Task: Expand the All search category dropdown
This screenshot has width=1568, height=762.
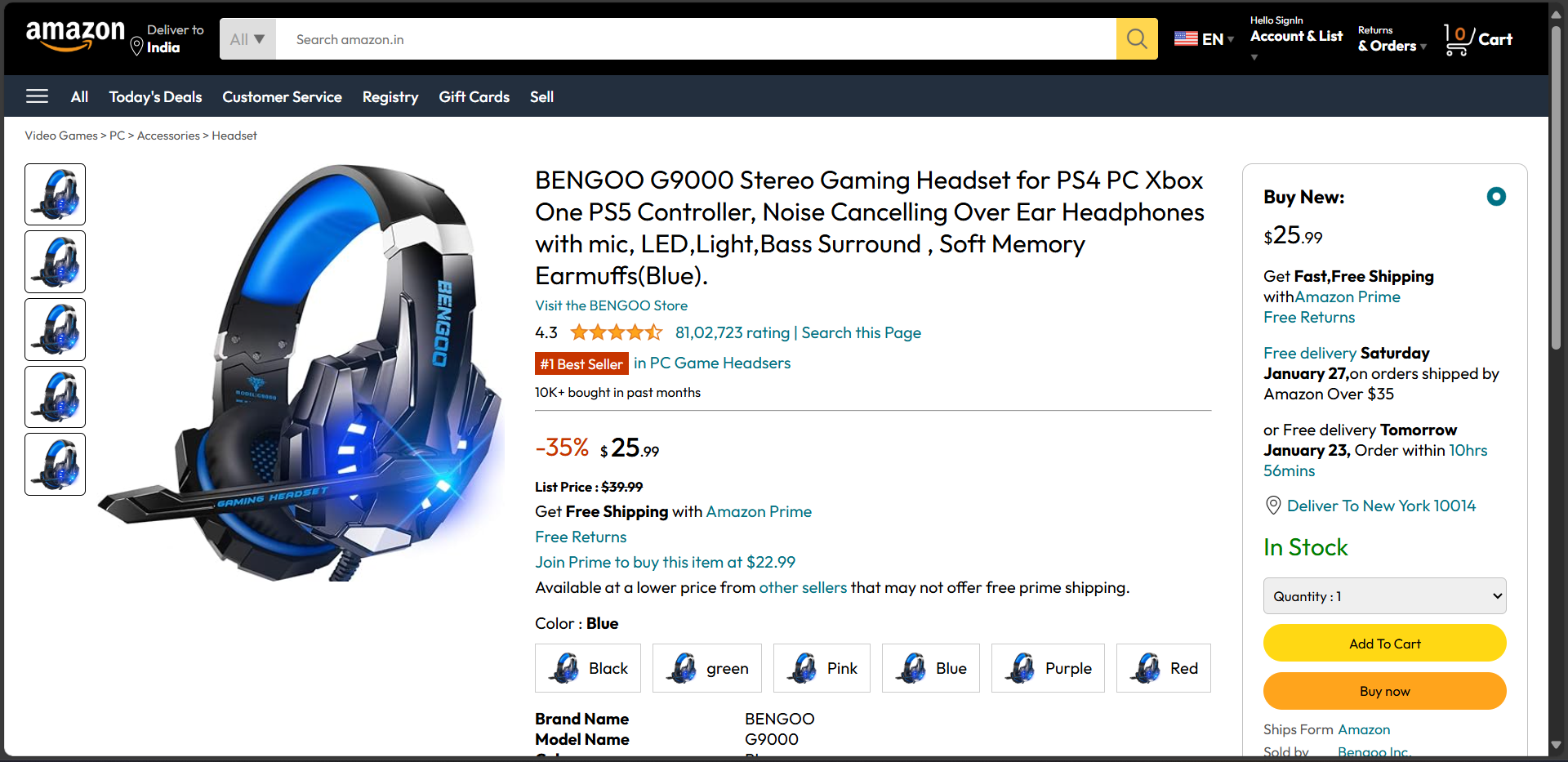Action: (x=247, y=38)
